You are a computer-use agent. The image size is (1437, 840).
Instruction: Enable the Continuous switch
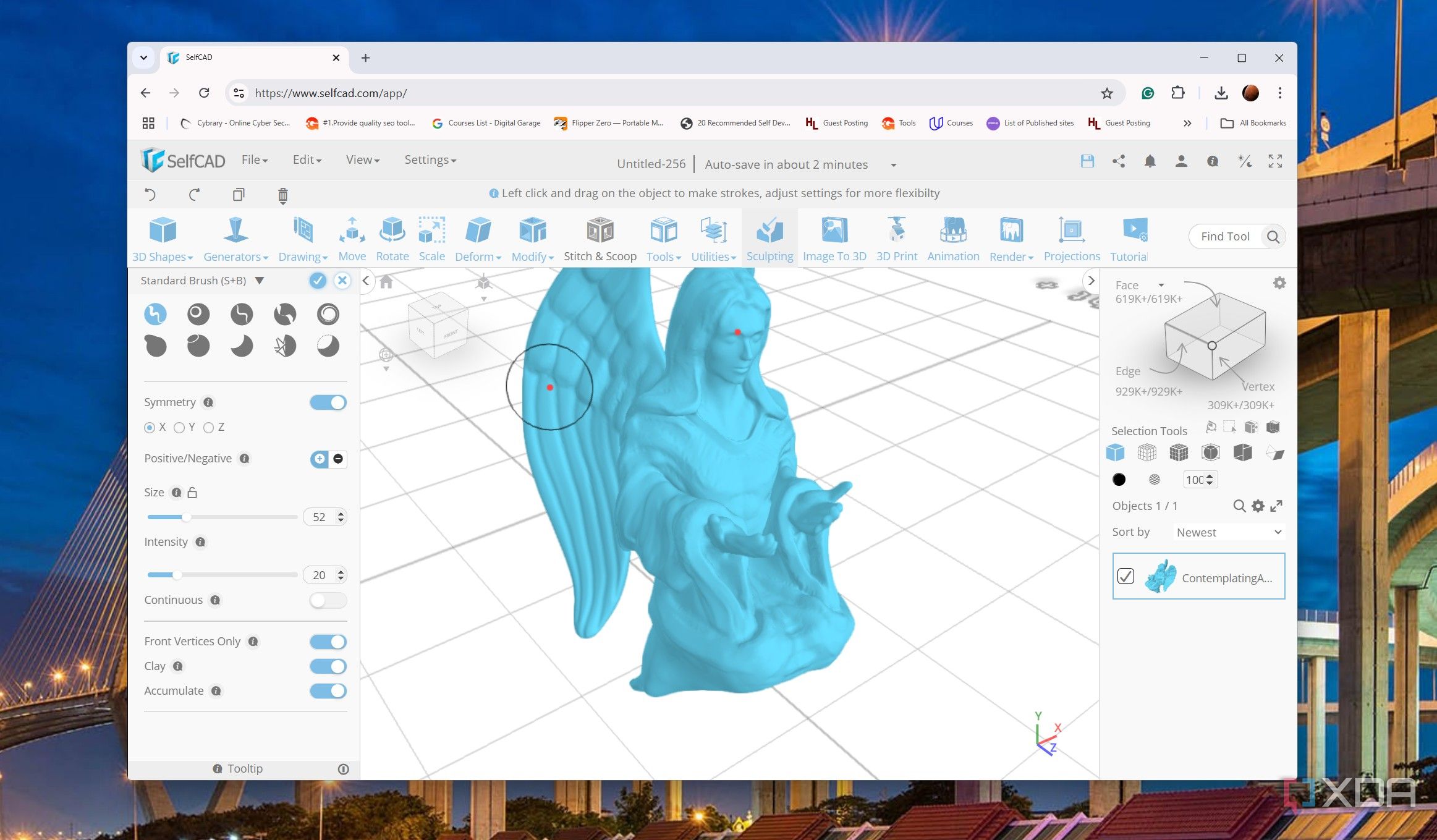pyautogui.click(x=328, y=600)
